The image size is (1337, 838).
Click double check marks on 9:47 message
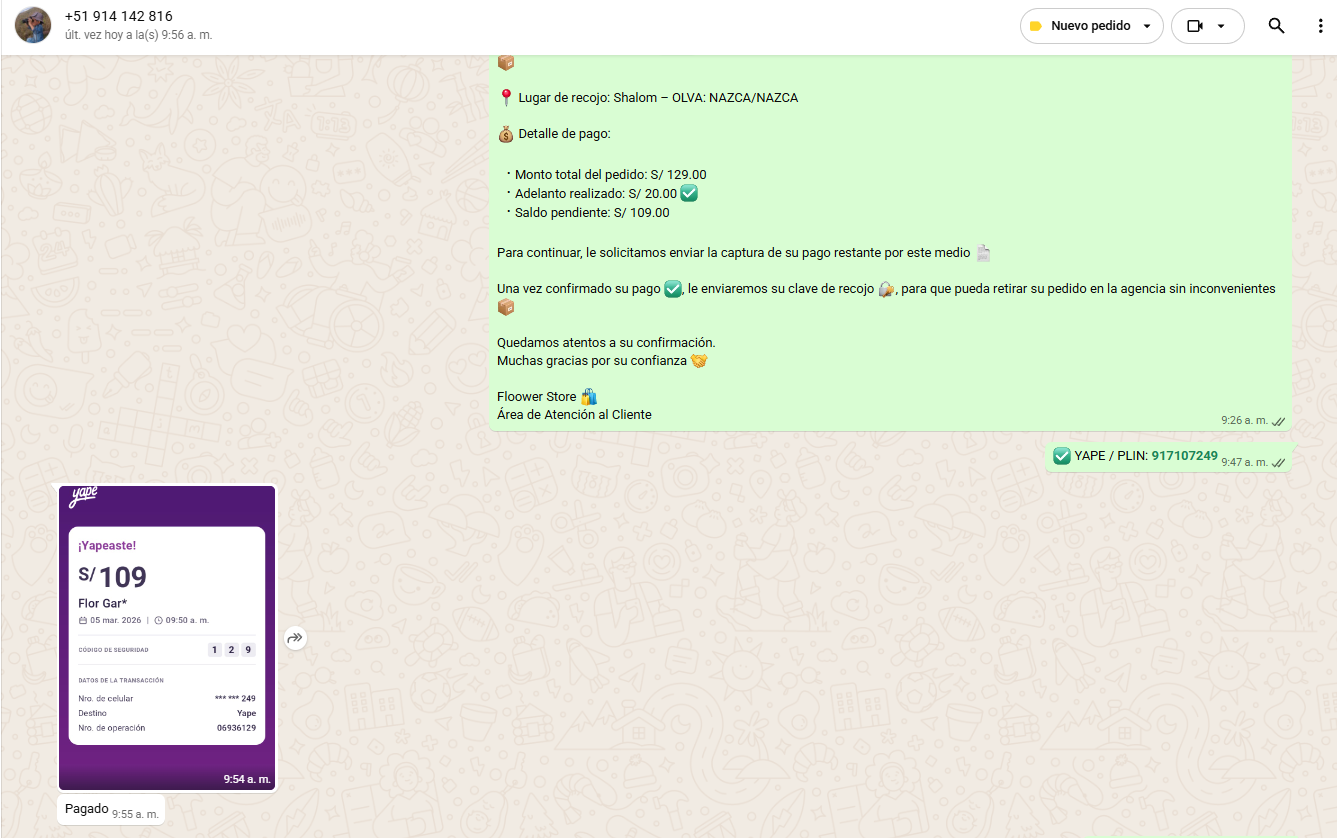coord(1278,462)
